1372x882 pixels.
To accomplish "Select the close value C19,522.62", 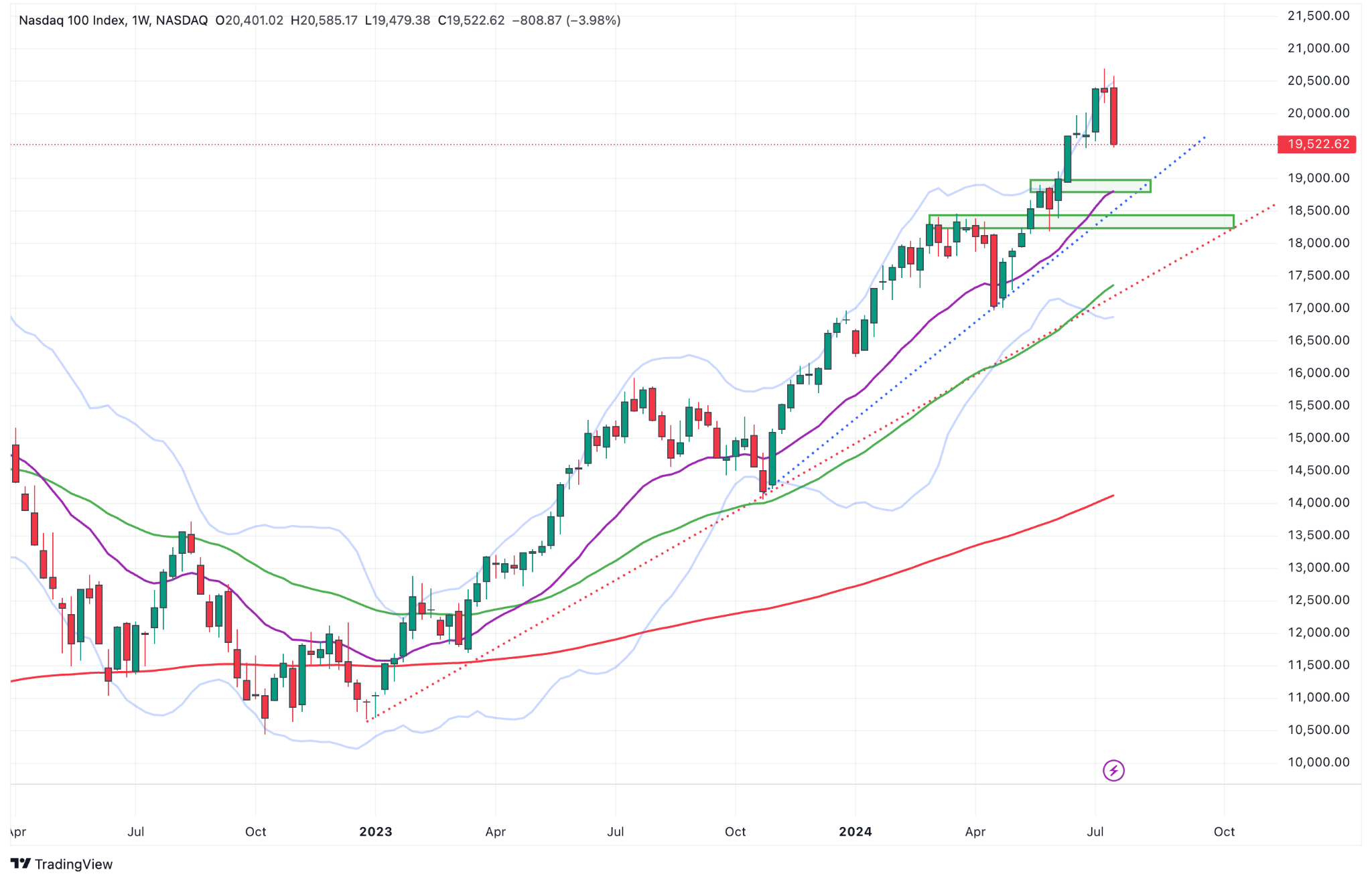I will tap(471, 21).
